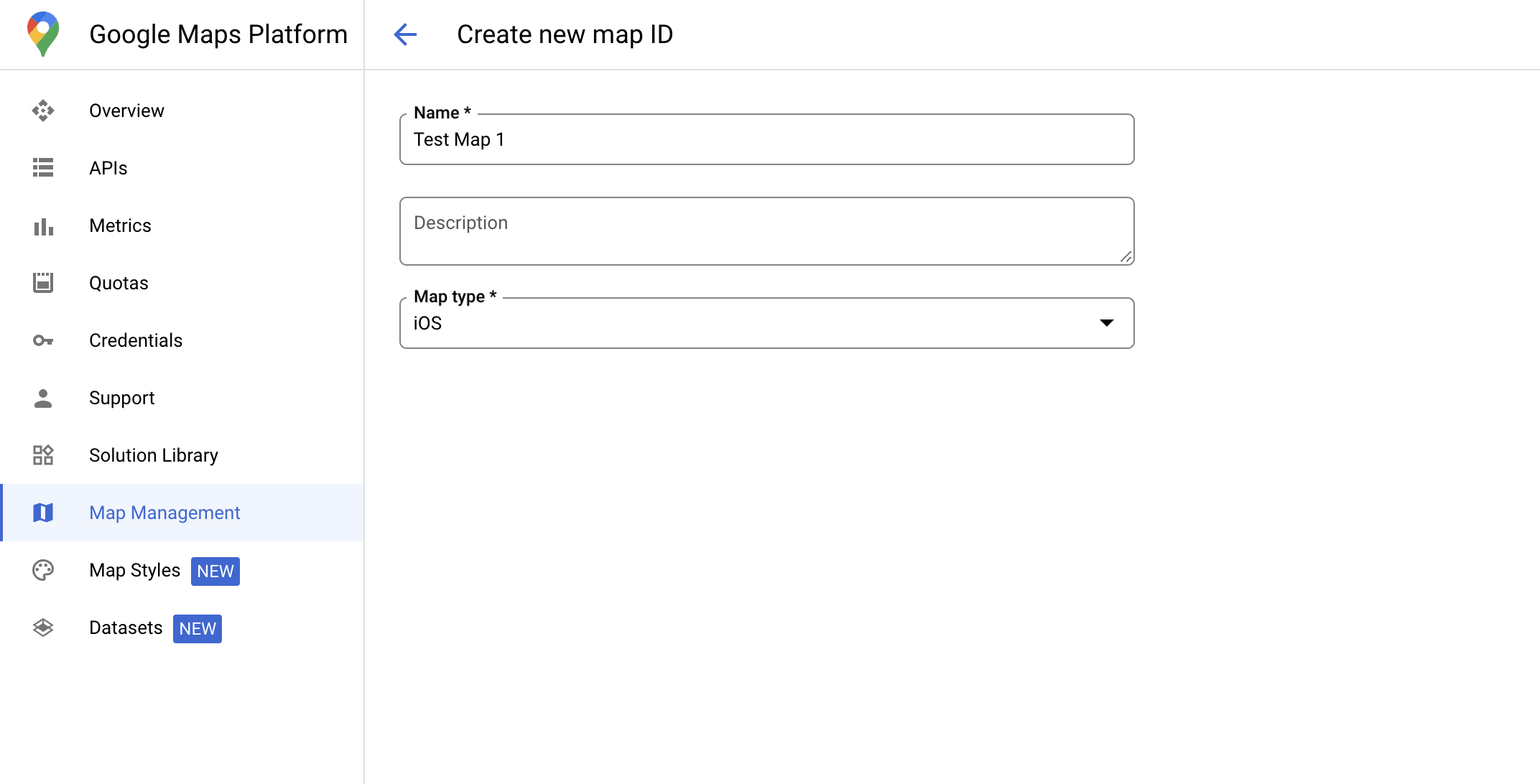Click the Solution Library grid icon
Image resolution: width=1540 pixels, height=784 pixels.
pyautogui.click(x=44, y=455)
